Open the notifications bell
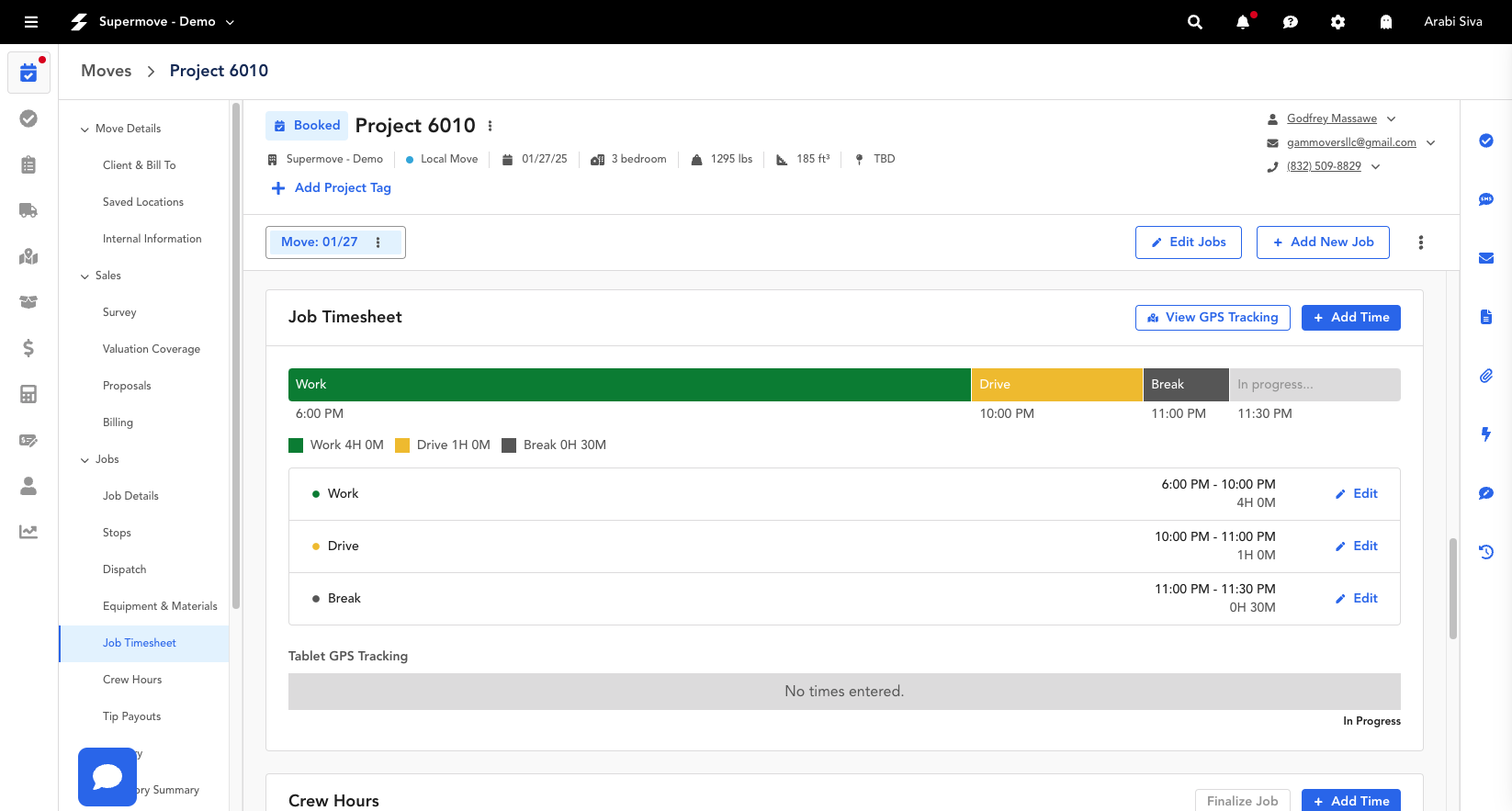 coord(1243,22)
